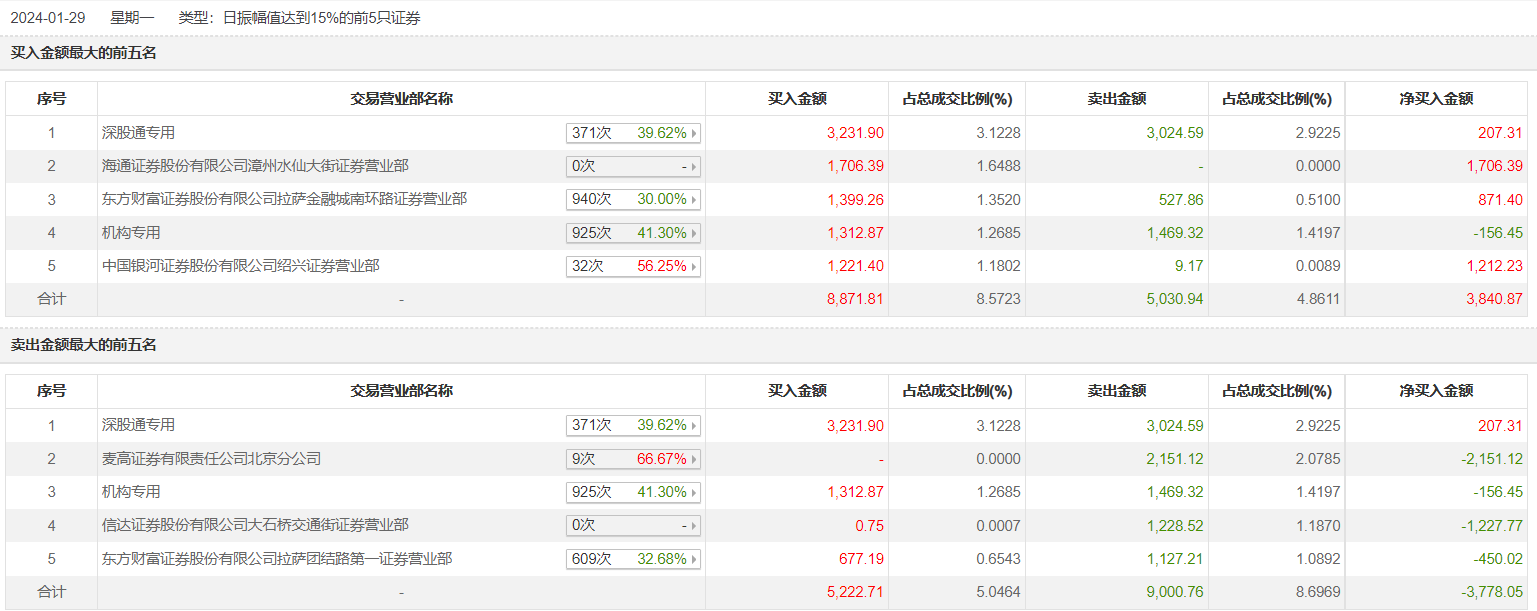The height and width of the screenshot is (611, 1537).
Task: Click the arrow next to 海通证券's 0次 box
Action: click(x=694, y=167)
